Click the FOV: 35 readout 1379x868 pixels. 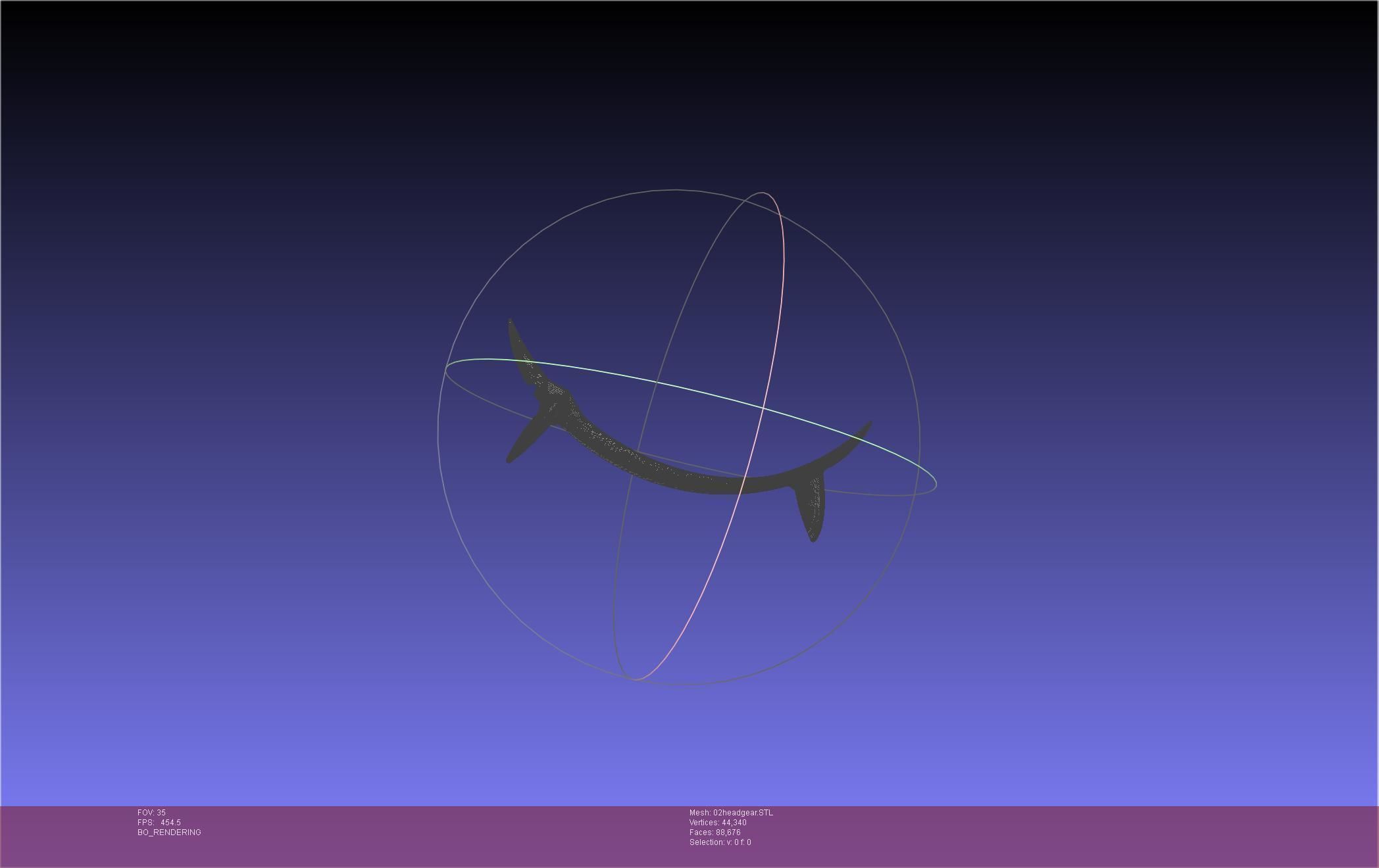tap(151, 813)
